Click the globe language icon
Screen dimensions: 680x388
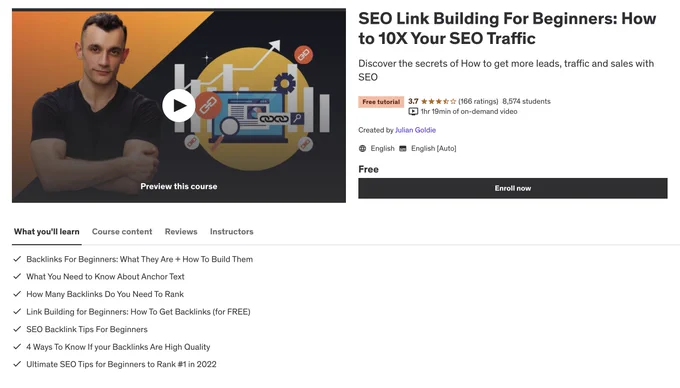(363, 149)
